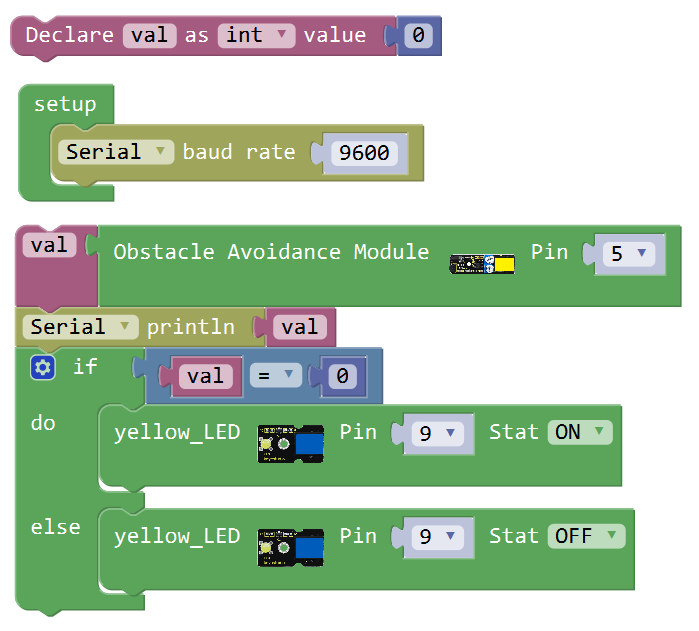
Task: Click the 0 number in if comparison
Action: (x=342, y=376)
